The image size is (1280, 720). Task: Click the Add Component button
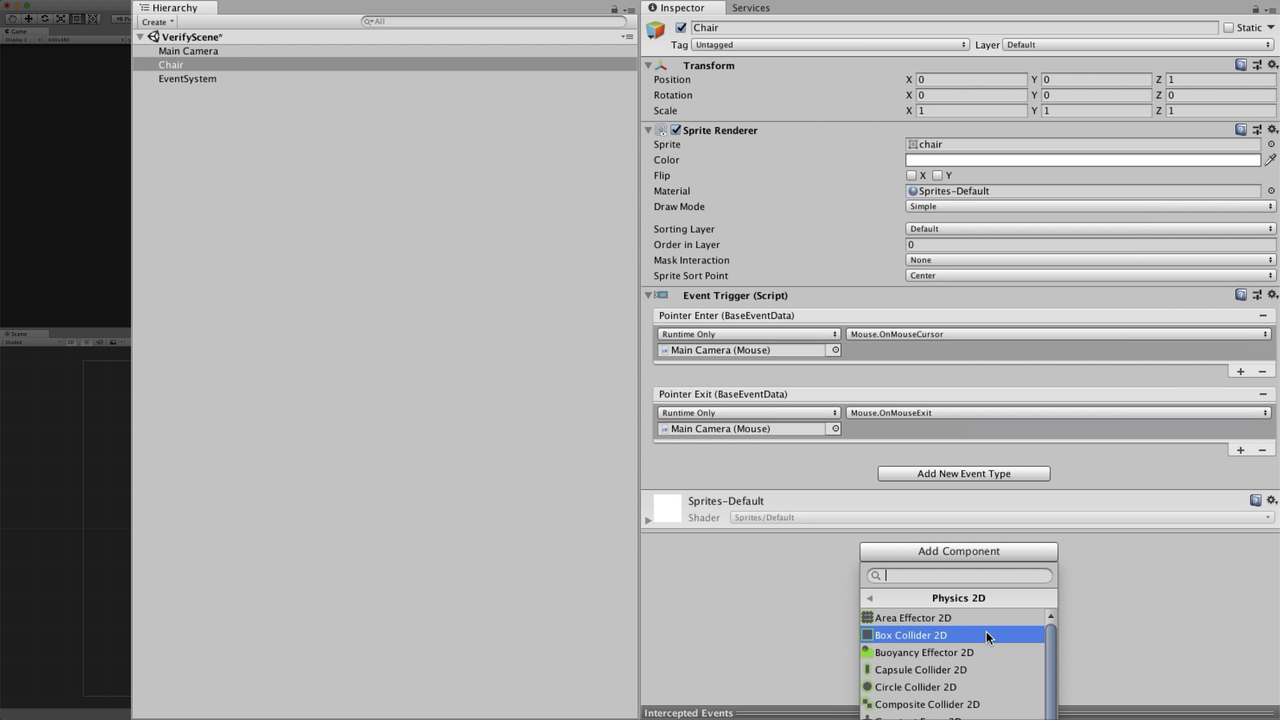tap(958, 551)
